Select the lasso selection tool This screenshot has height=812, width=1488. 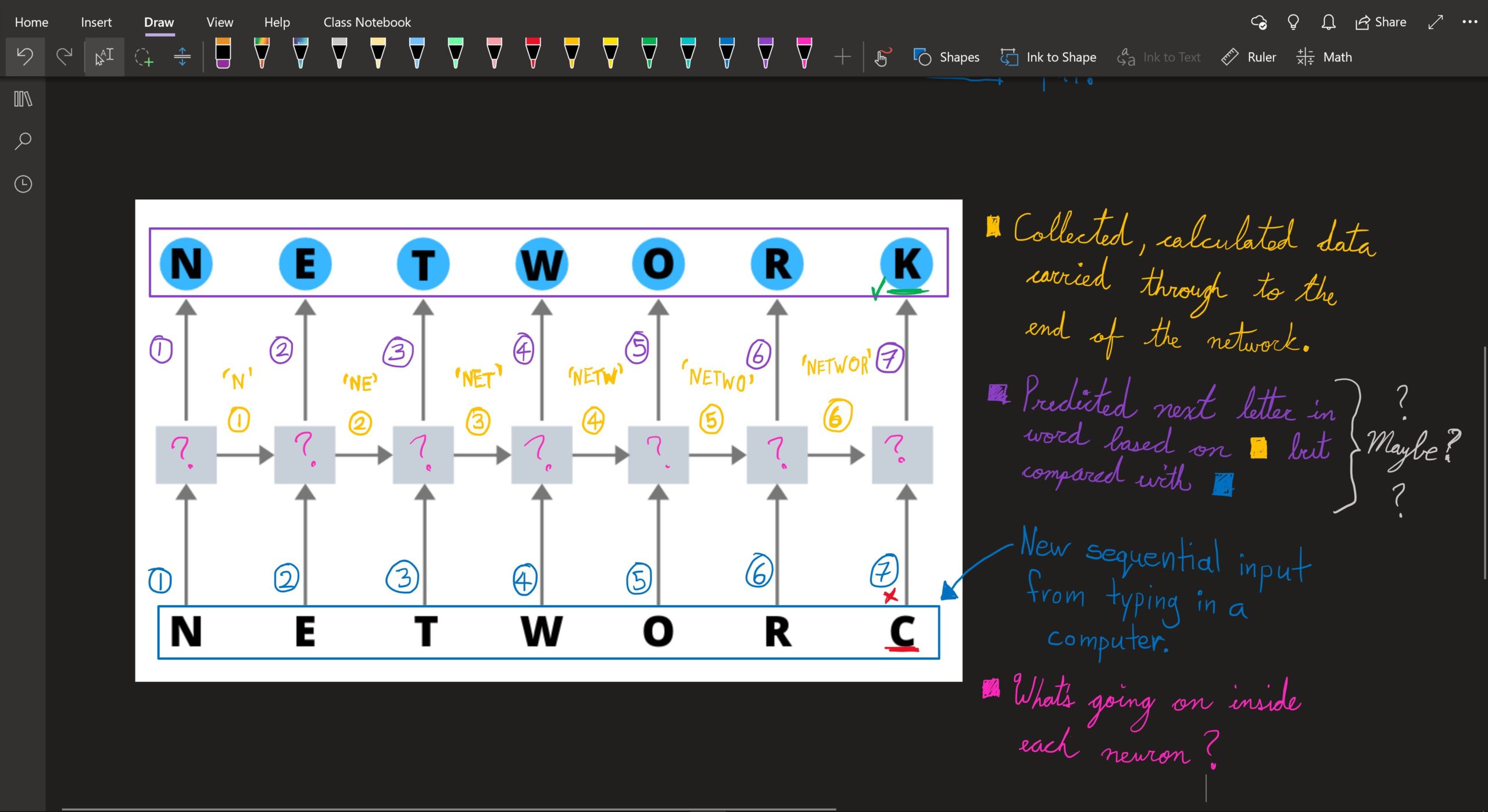(x=143, y=56)
